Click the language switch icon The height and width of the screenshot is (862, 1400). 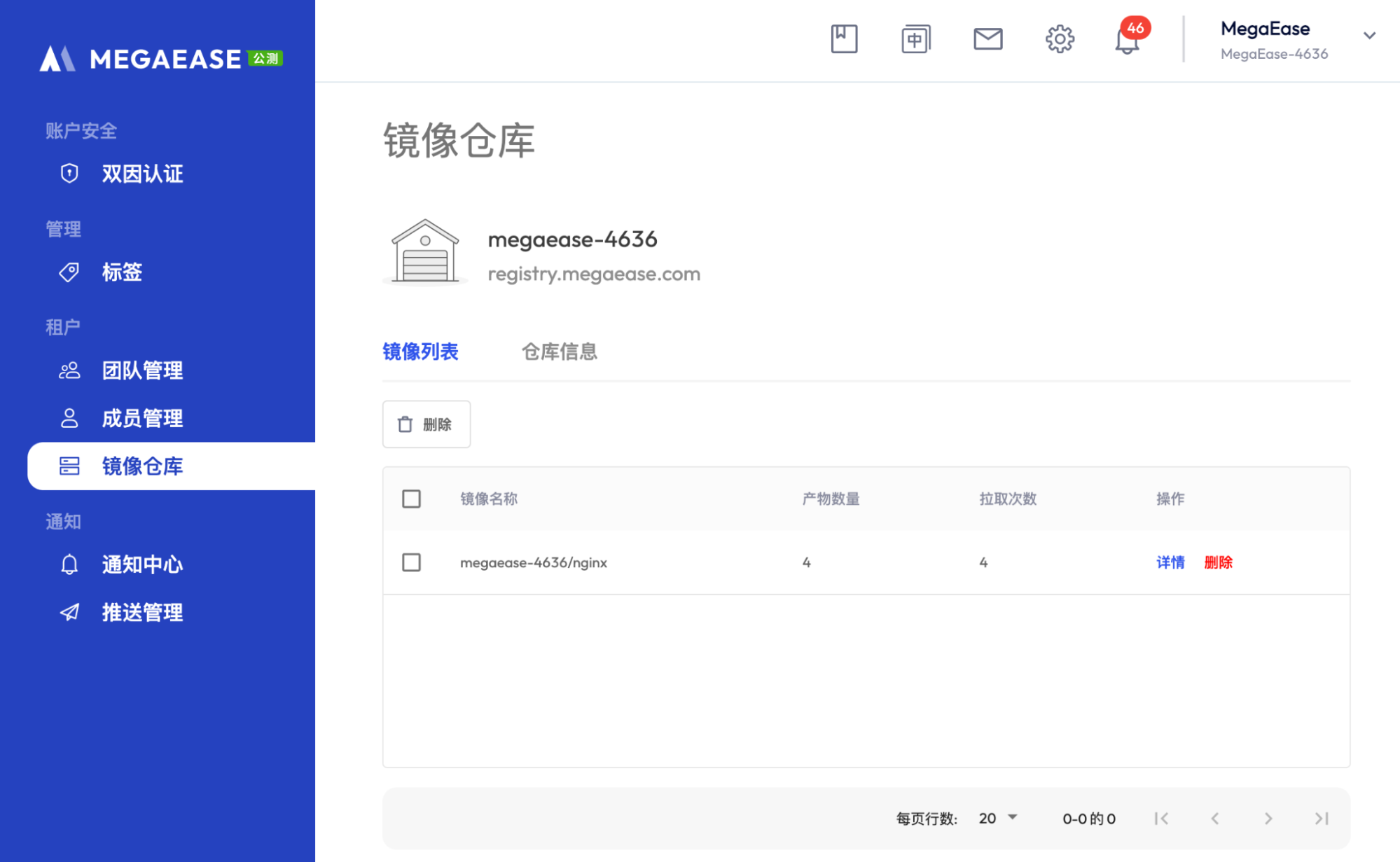(915, 39)
